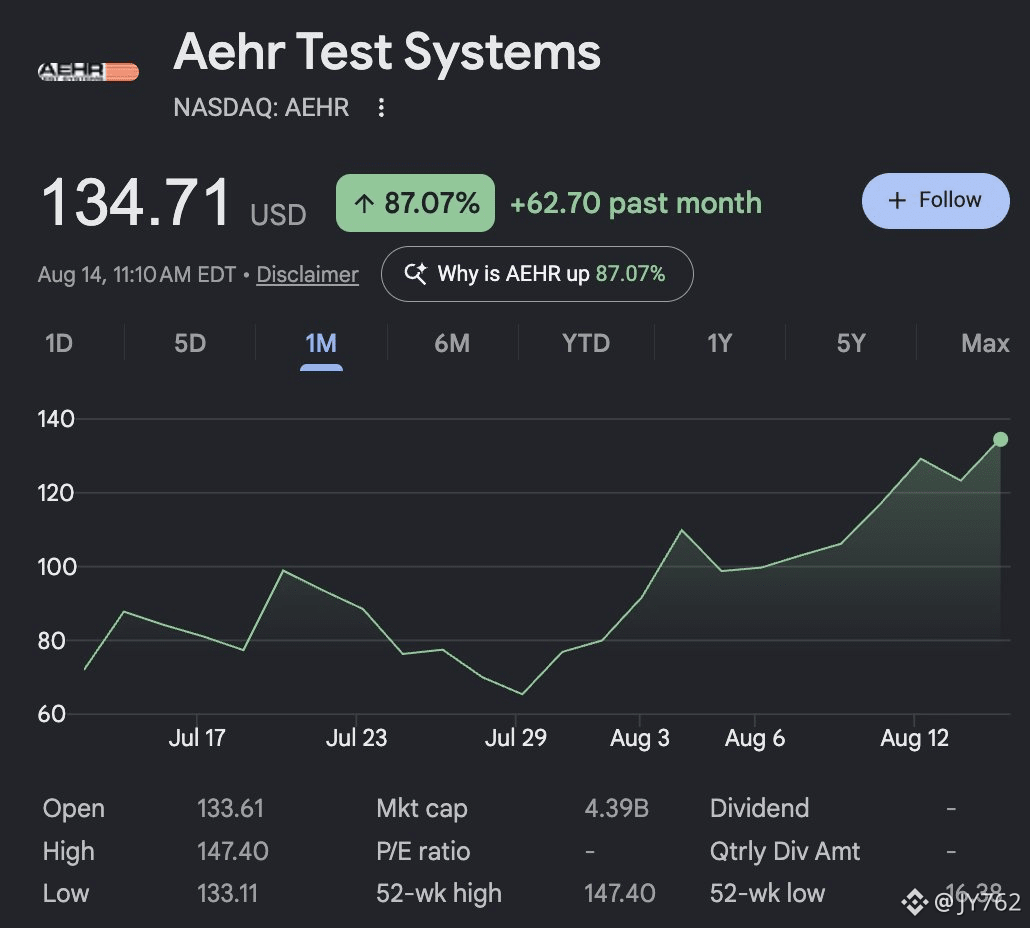Click the 'Aug 3' axis label
Viewport: 1030px width, 928px height.
tap(640, 738)
